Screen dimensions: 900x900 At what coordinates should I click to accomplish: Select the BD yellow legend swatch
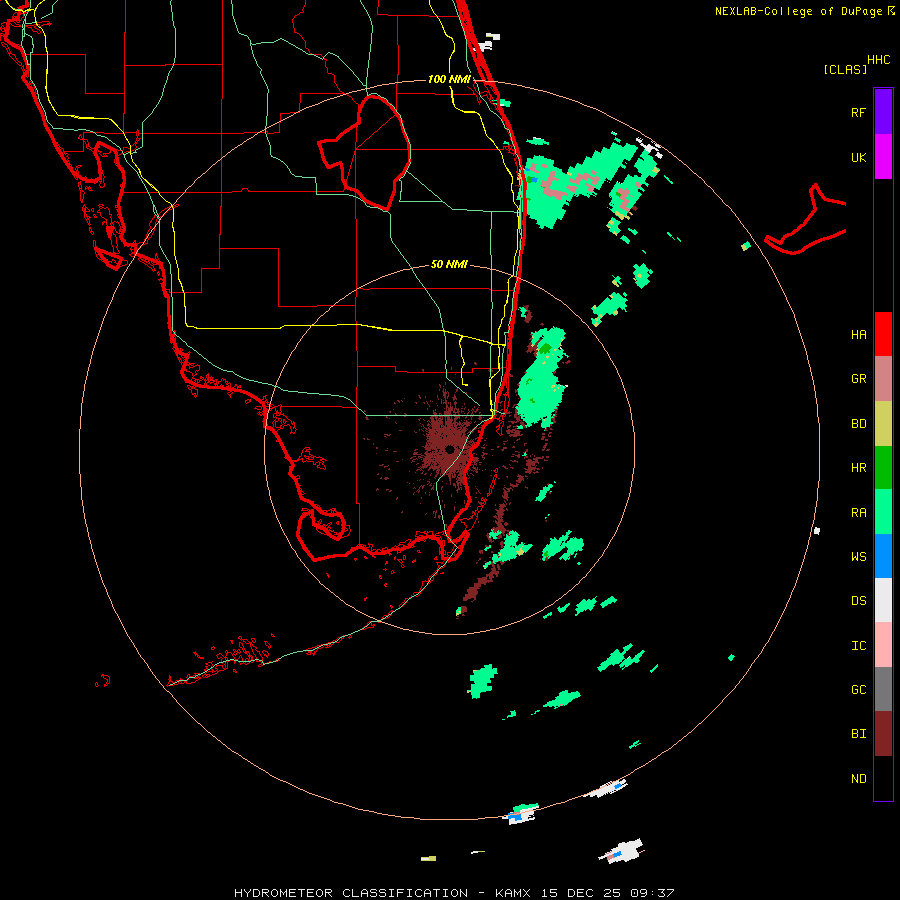tap(883, 424)
